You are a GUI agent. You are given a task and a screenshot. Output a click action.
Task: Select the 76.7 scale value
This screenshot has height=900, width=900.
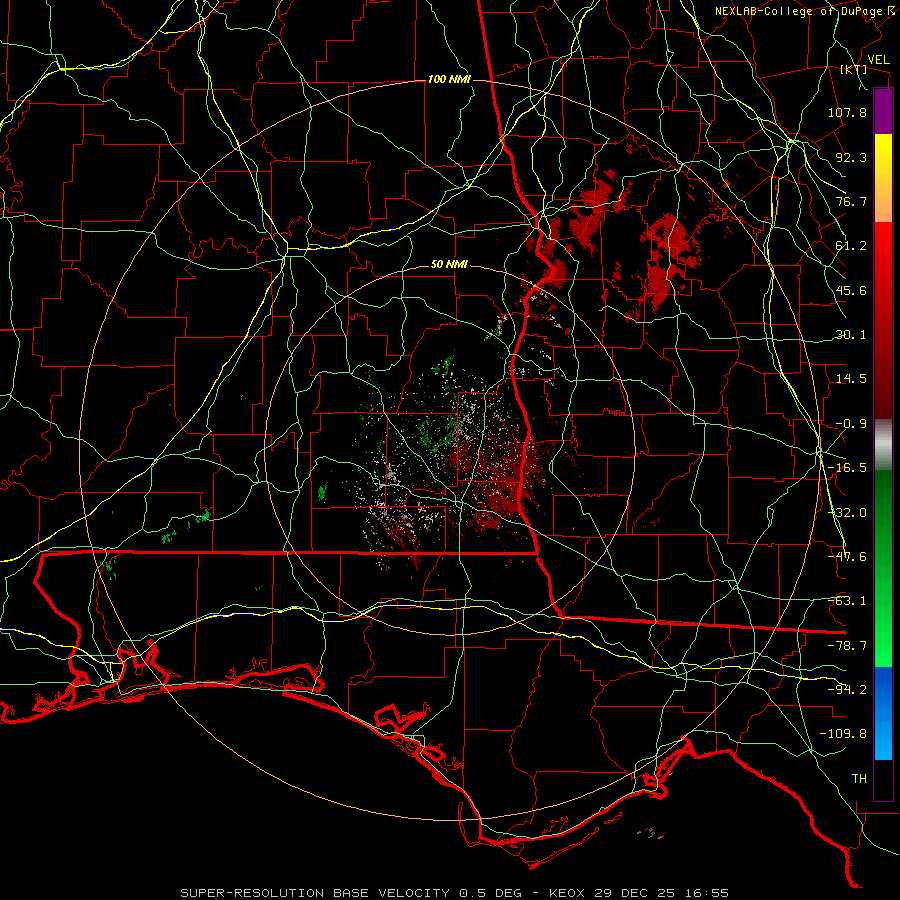click(x=851, y=201)
